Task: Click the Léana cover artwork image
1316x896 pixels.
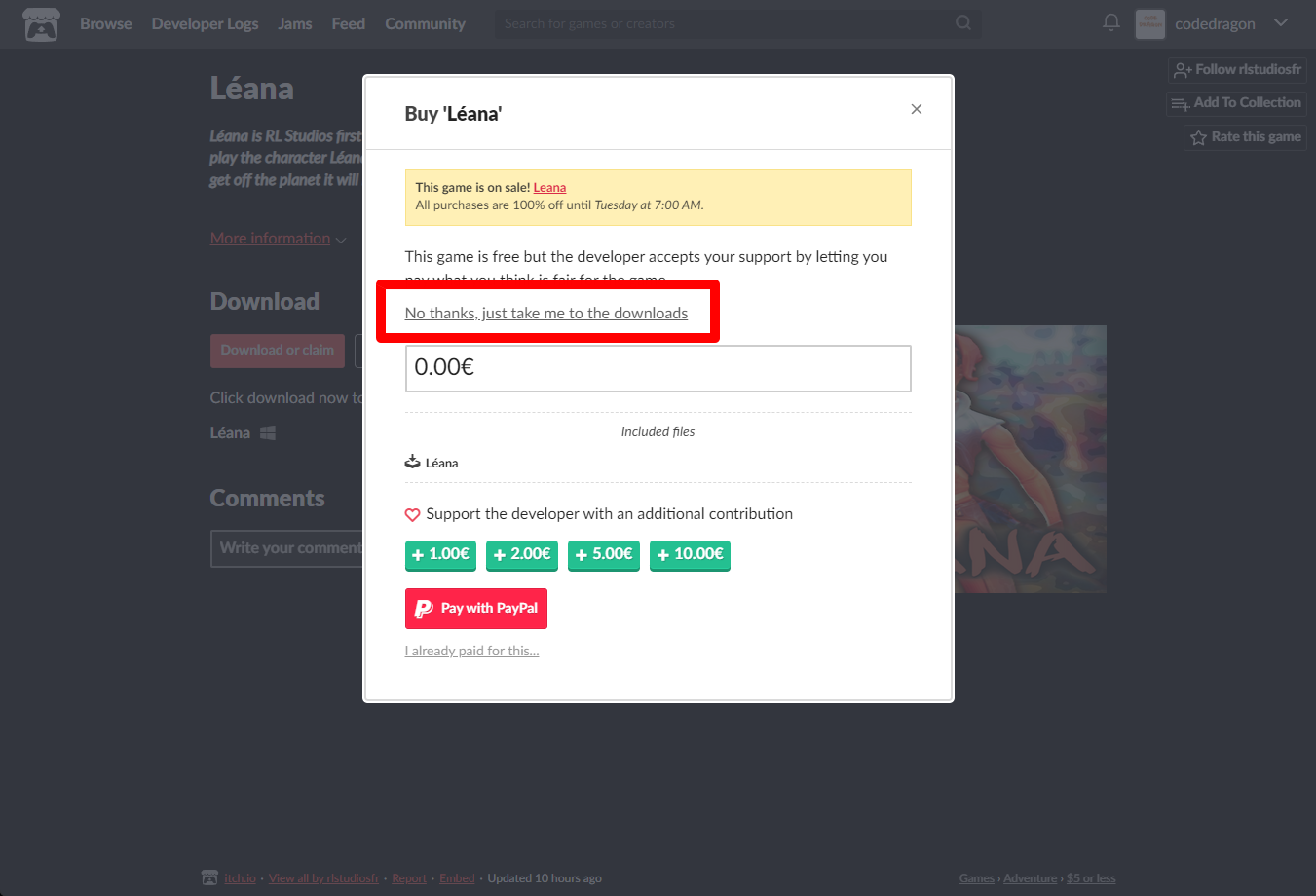Action: 1031,459
